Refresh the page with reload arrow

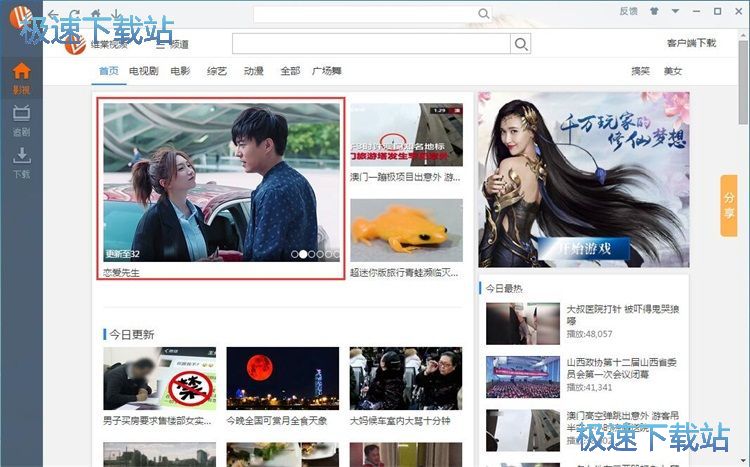coord(74,14)
